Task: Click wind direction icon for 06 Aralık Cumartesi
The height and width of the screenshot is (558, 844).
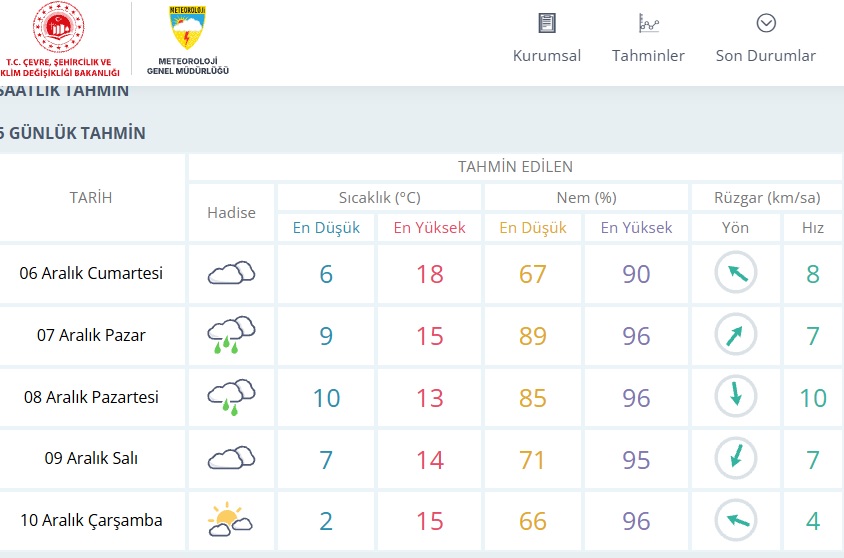Action: [x=736, y=273]
